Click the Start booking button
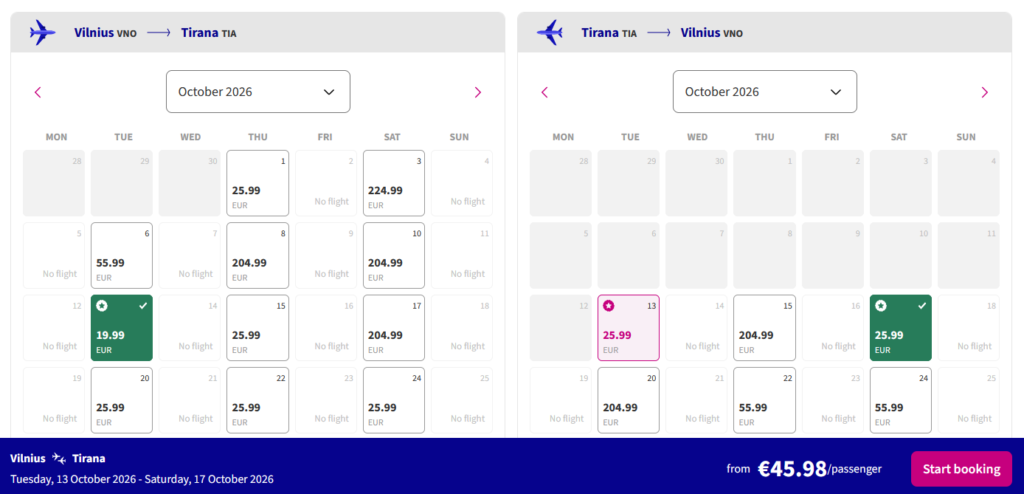Image resolution: width=1024 pixels, height=494 pixels. pos(960,469)
